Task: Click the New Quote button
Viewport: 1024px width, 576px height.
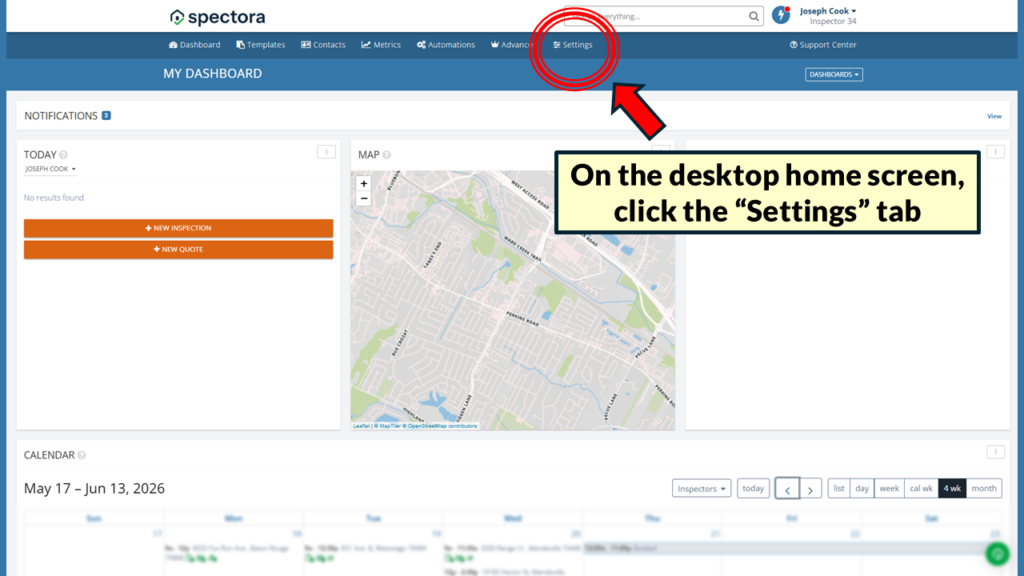Action: [178, 249]
